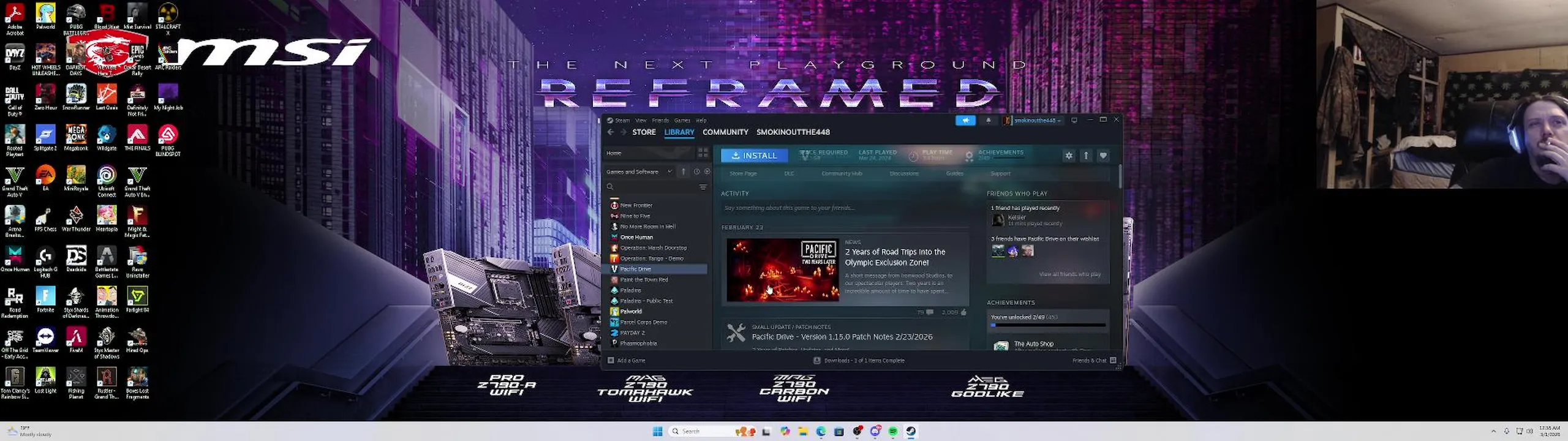The width and height of the screenshot is (1568, 441).
Task: Click the sort-ascending arrow in library sidebar
Action: [684, 172]
